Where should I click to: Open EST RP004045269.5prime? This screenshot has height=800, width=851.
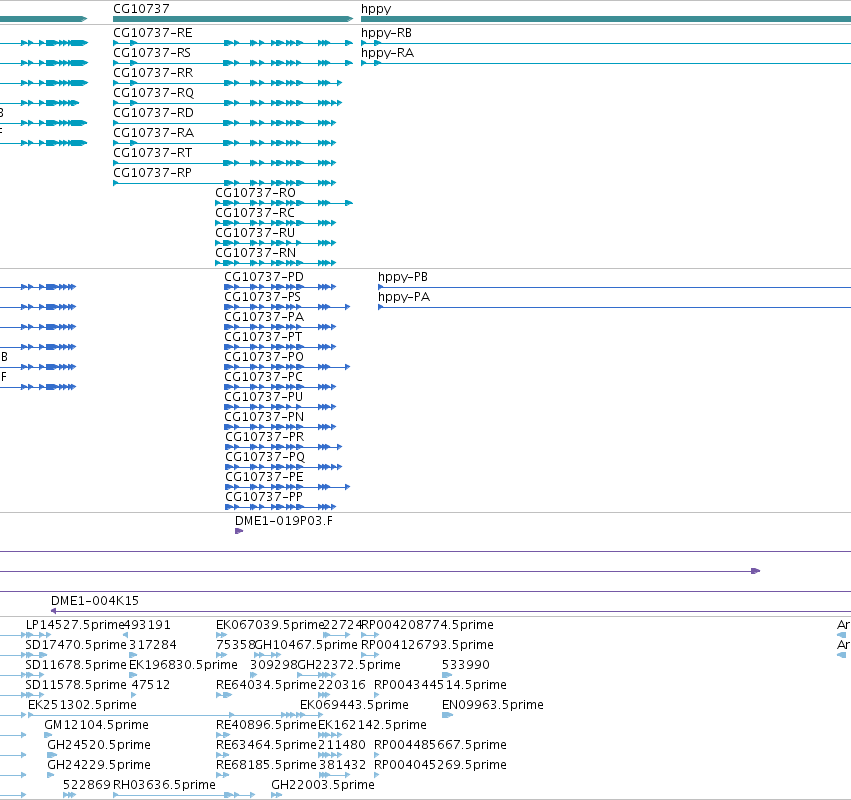point(440,765)
